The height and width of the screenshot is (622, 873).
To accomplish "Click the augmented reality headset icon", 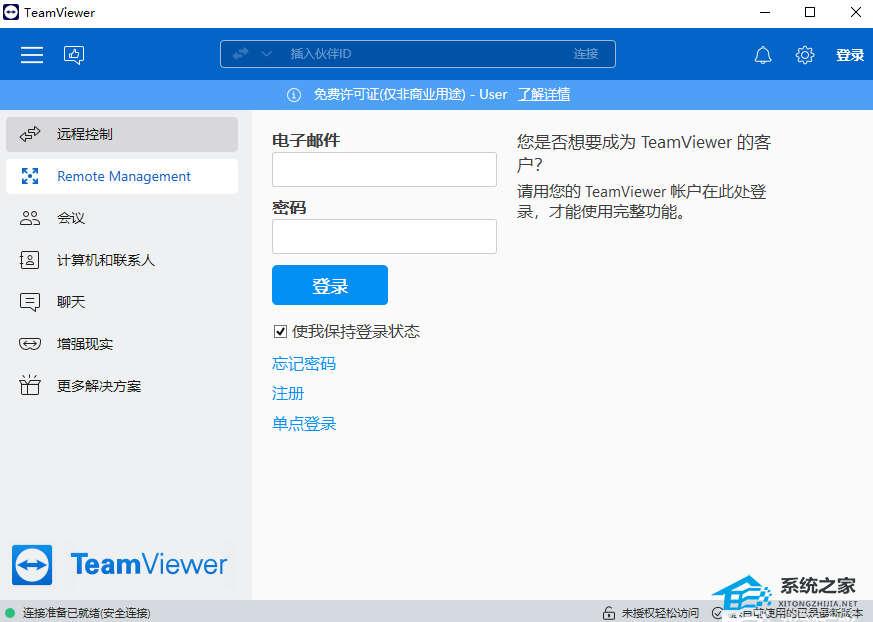I will pos(30,344).
